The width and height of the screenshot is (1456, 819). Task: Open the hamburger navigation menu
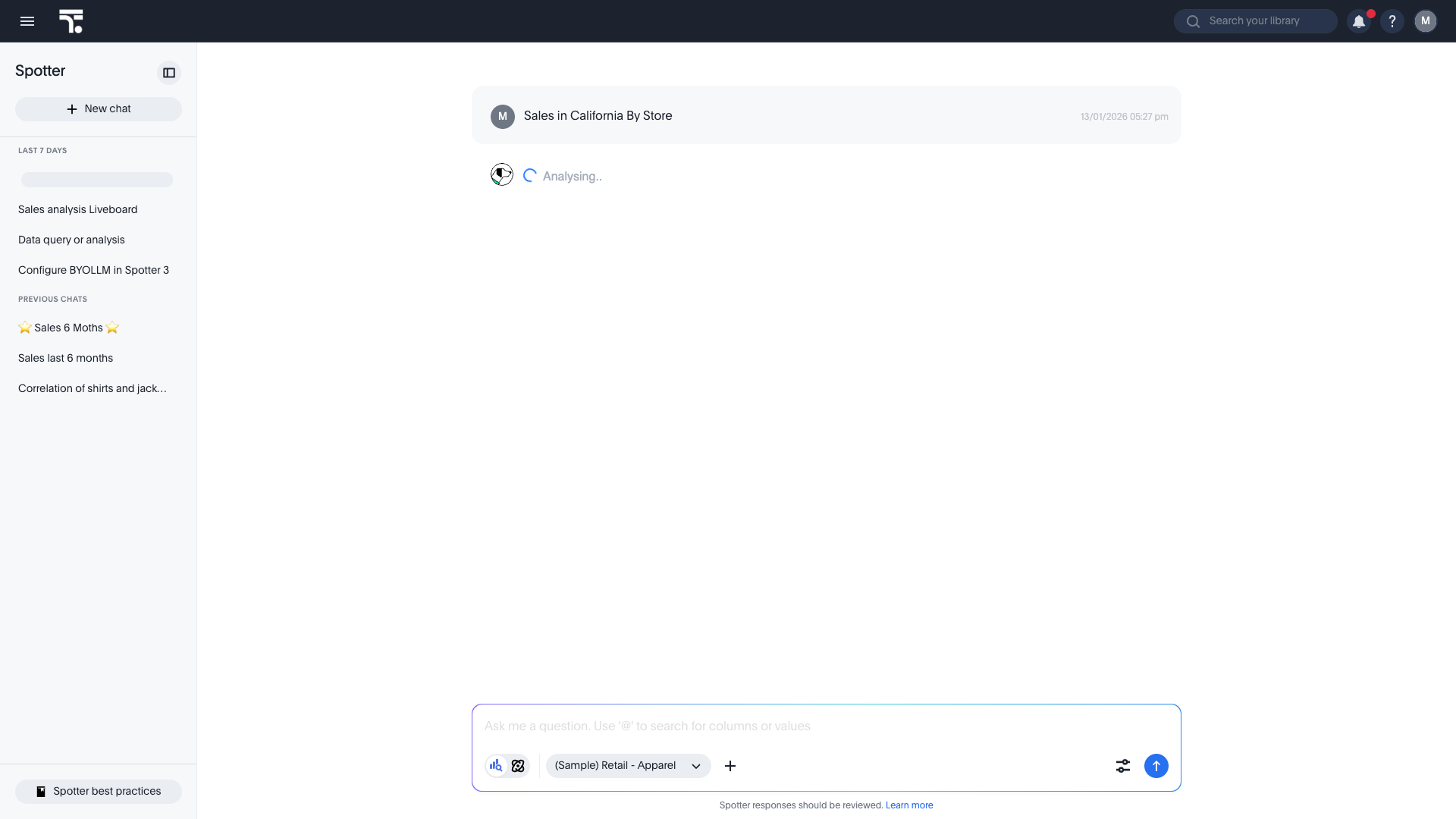pyautogui.click(x=27, y=21)
